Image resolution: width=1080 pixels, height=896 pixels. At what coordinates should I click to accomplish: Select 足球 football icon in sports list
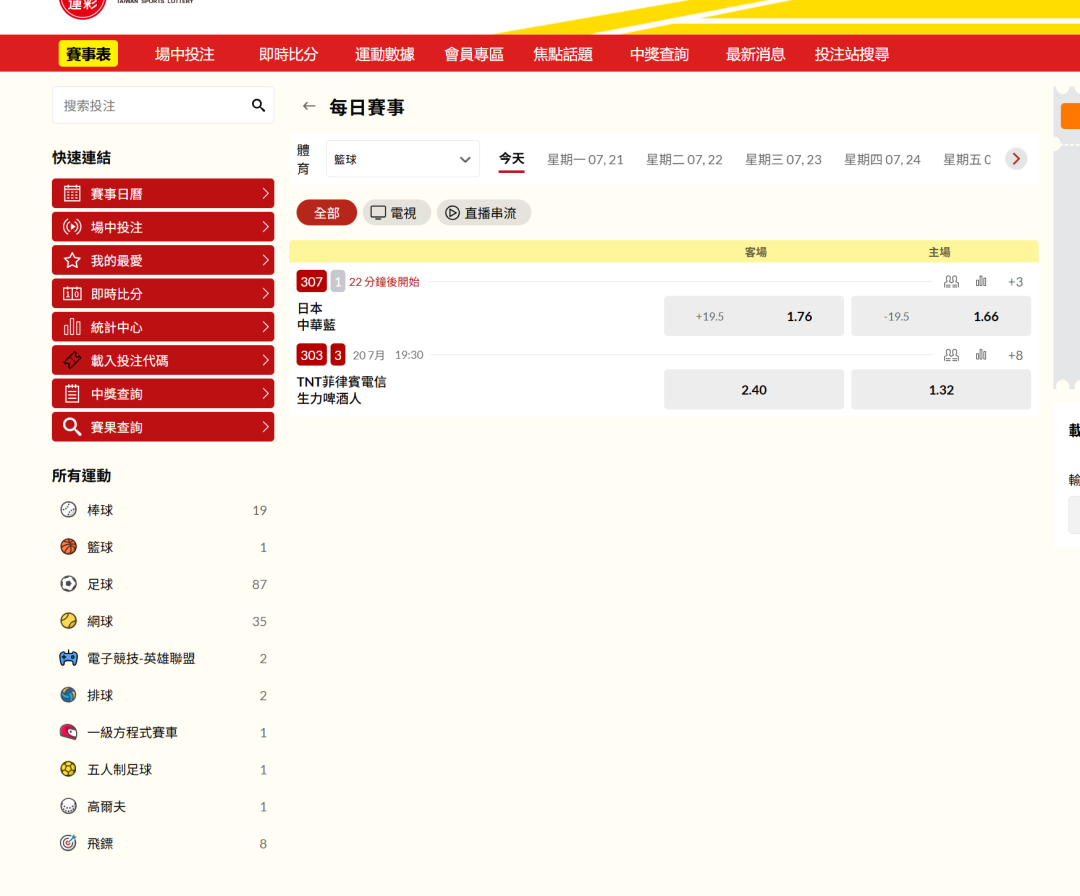coord(68,584)
